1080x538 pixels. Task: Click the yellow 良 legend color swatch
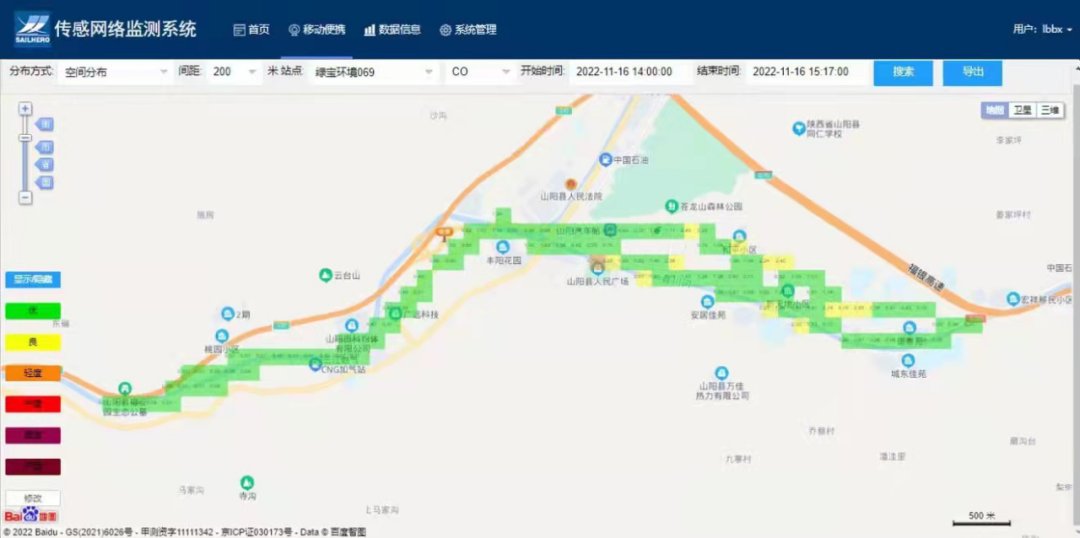pos(32,342)
